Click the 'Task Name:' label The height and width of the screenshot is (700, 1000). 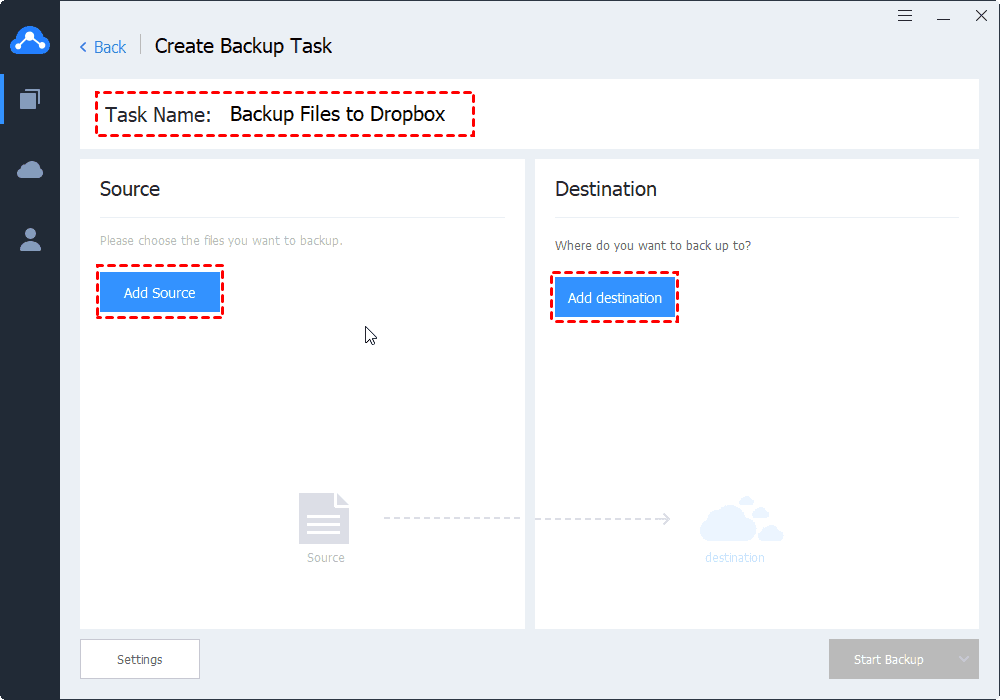pyautogui.click(x=158, y=115)
